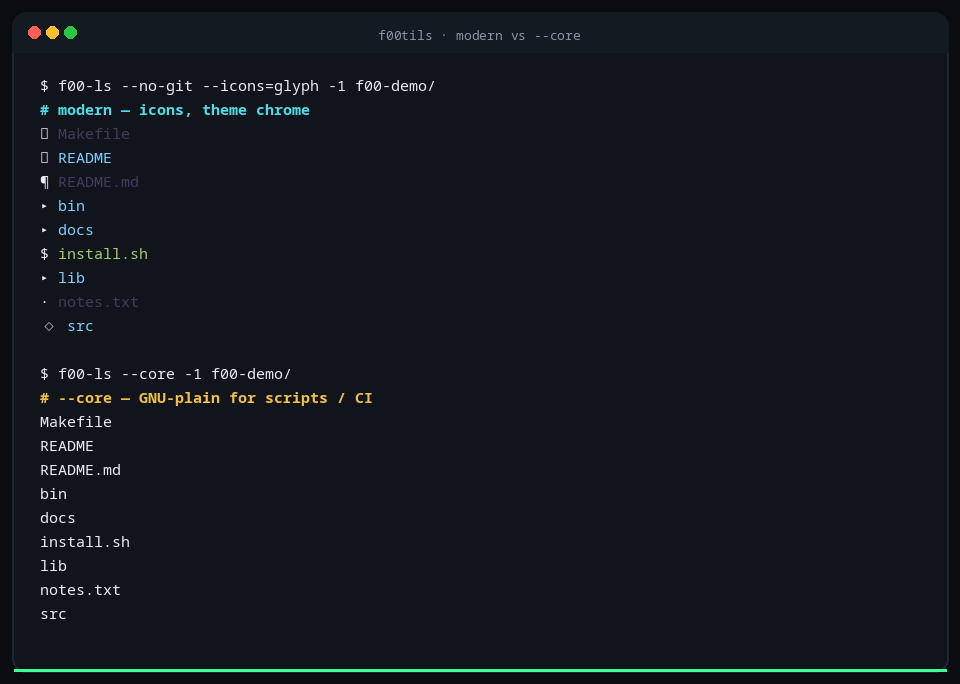Click the glyph icon beside dimmed Makefile
The image size is (960, 684).
[44, 133]
